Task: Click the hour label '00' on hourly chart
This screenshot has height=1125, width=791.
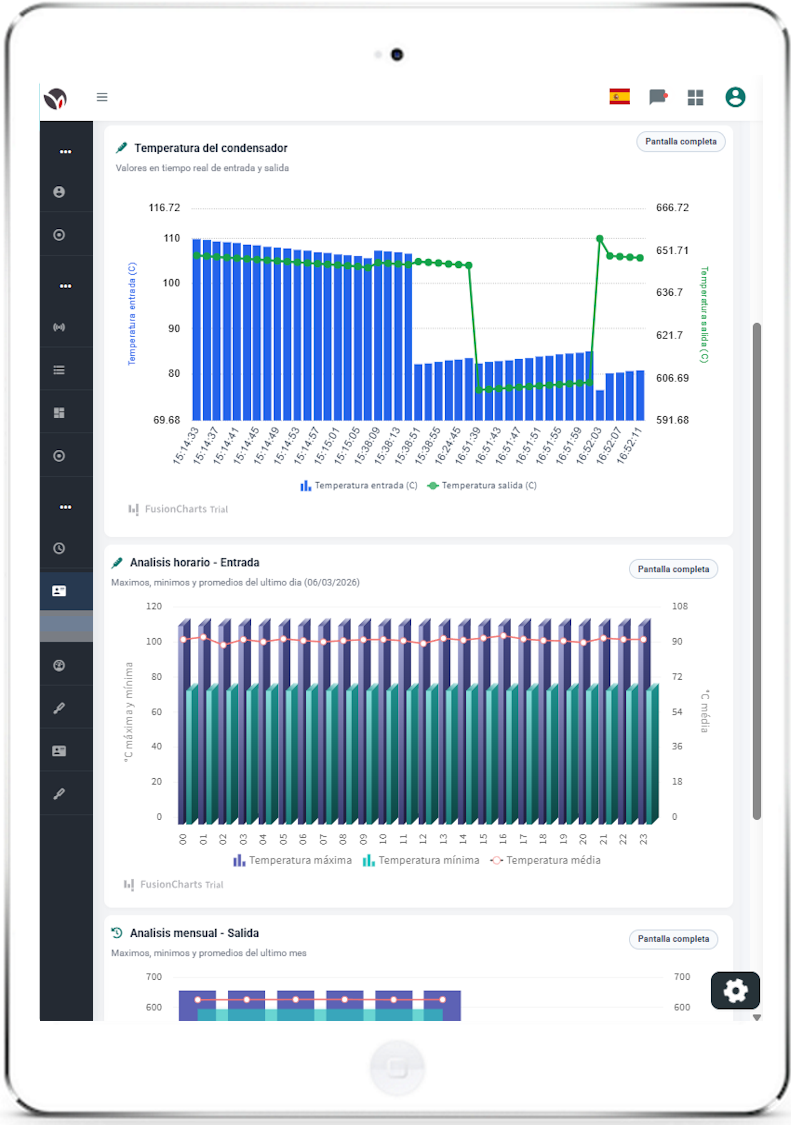Action: (x=183, y=839)
